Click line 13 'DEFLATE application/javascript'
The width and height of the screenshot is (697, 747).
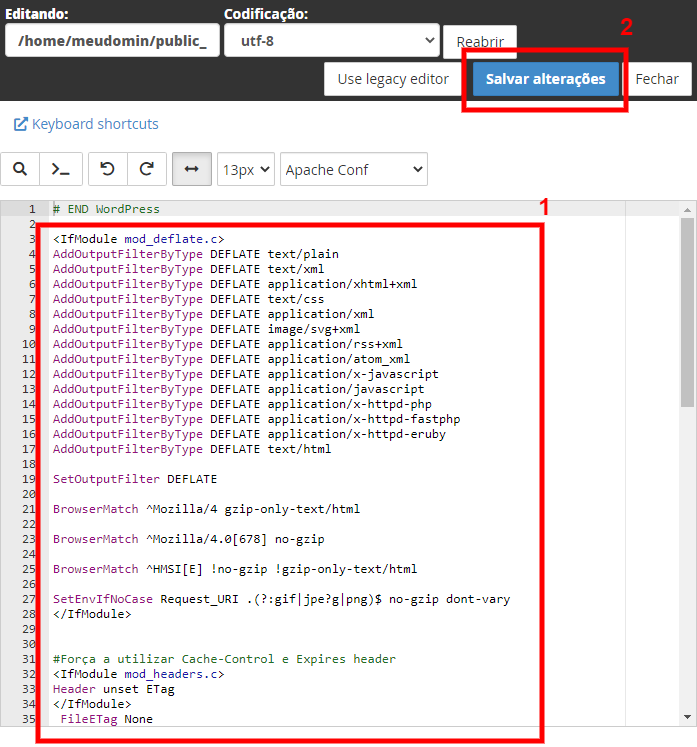(x=239, y=389)
